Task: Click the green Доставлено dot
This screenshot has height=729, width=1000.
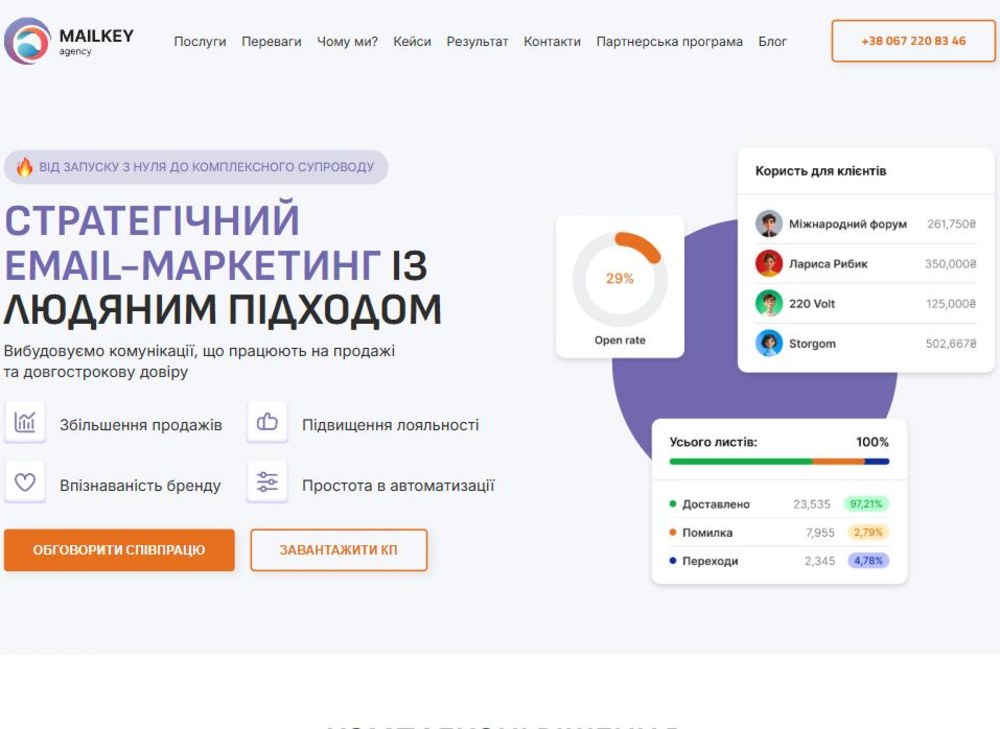Action: coord(673,504)
